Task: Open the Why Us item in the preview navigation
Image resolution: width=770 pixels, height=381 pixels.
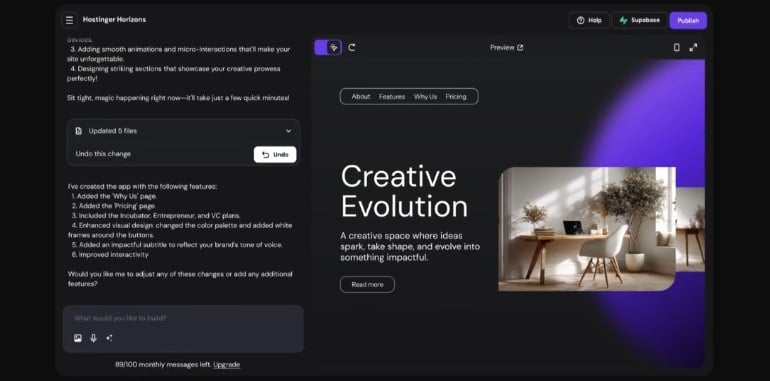Action: (x=425, y=97)
